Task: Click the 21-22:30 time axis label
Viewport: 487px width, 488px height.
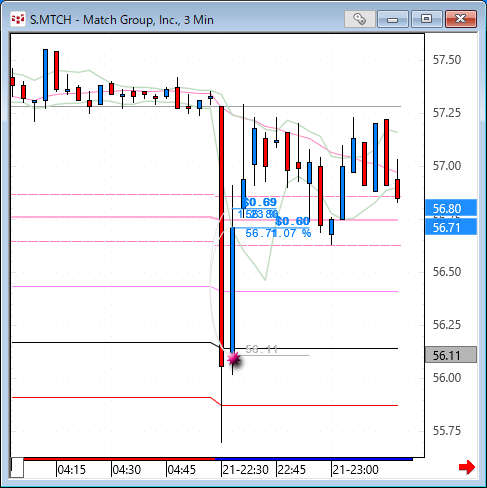Action: click(x=245, y=470)
